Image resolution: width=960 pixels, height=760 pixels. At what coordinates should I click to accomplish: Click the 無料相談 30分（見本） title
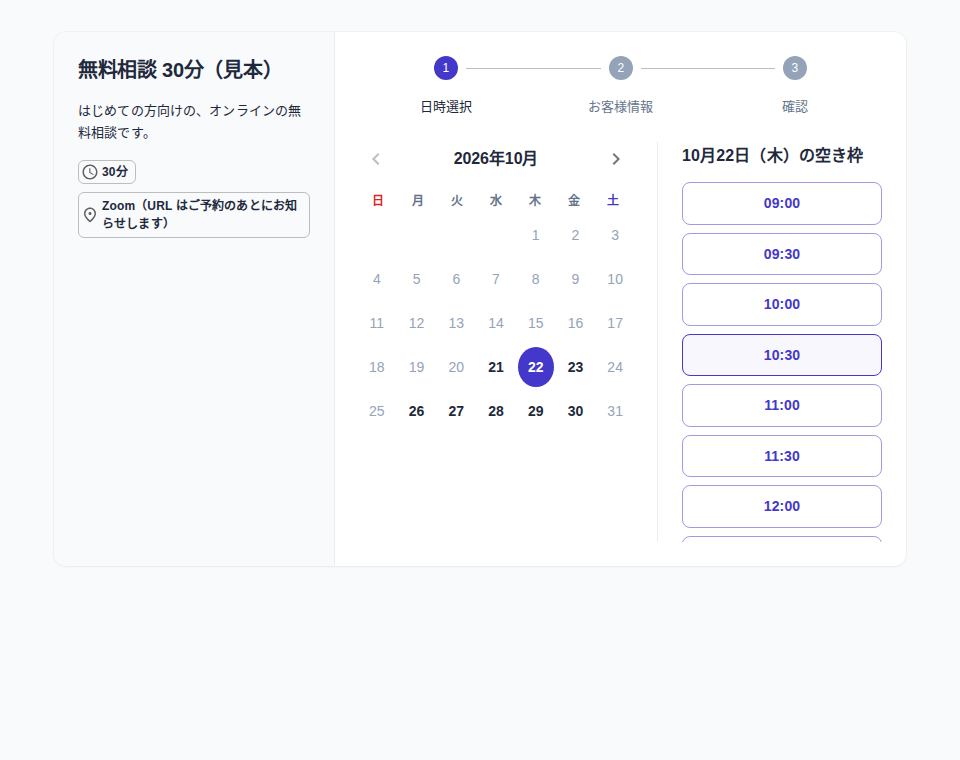(176, 70)
